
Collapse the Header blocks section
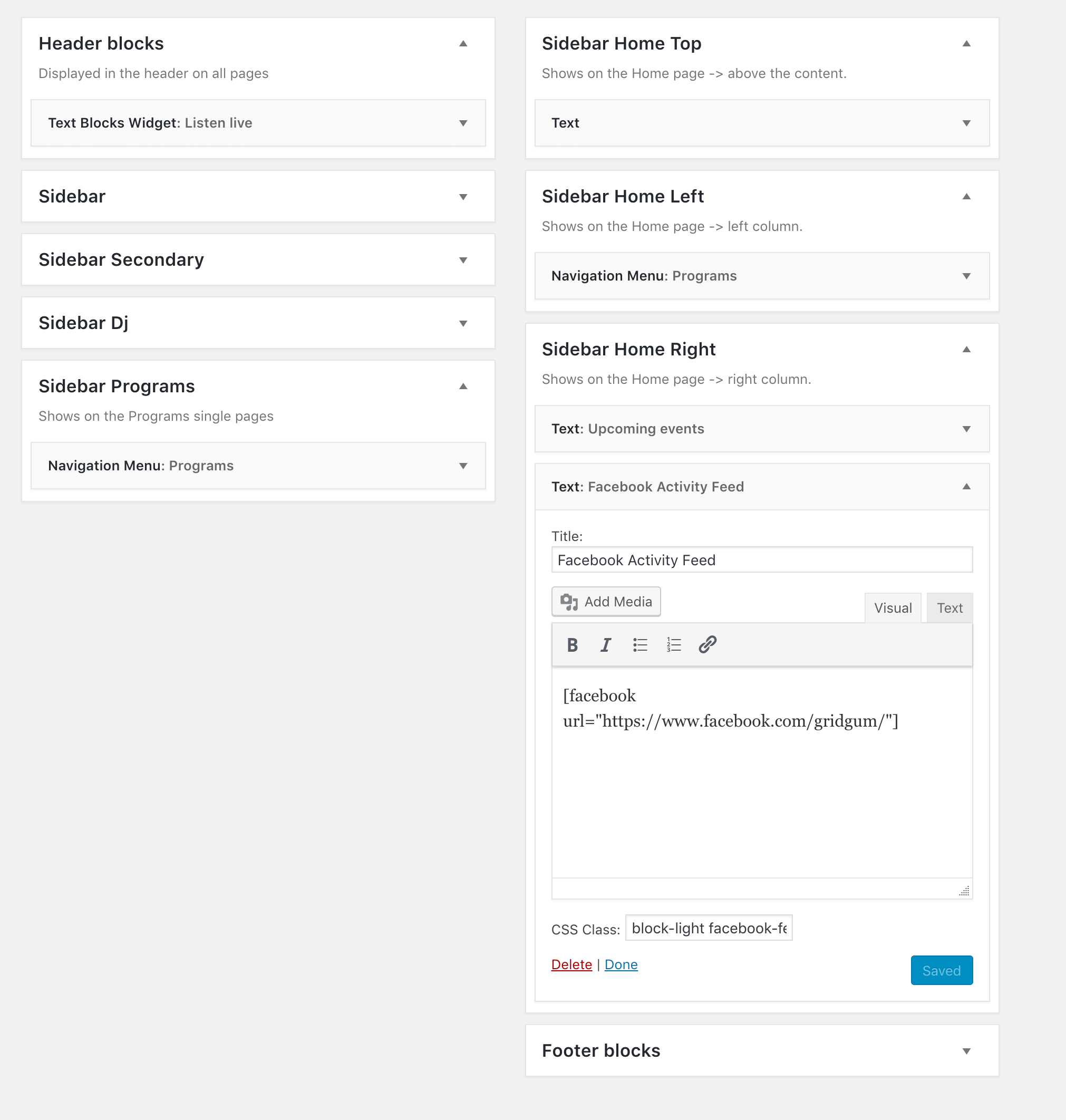pos(463,43)
